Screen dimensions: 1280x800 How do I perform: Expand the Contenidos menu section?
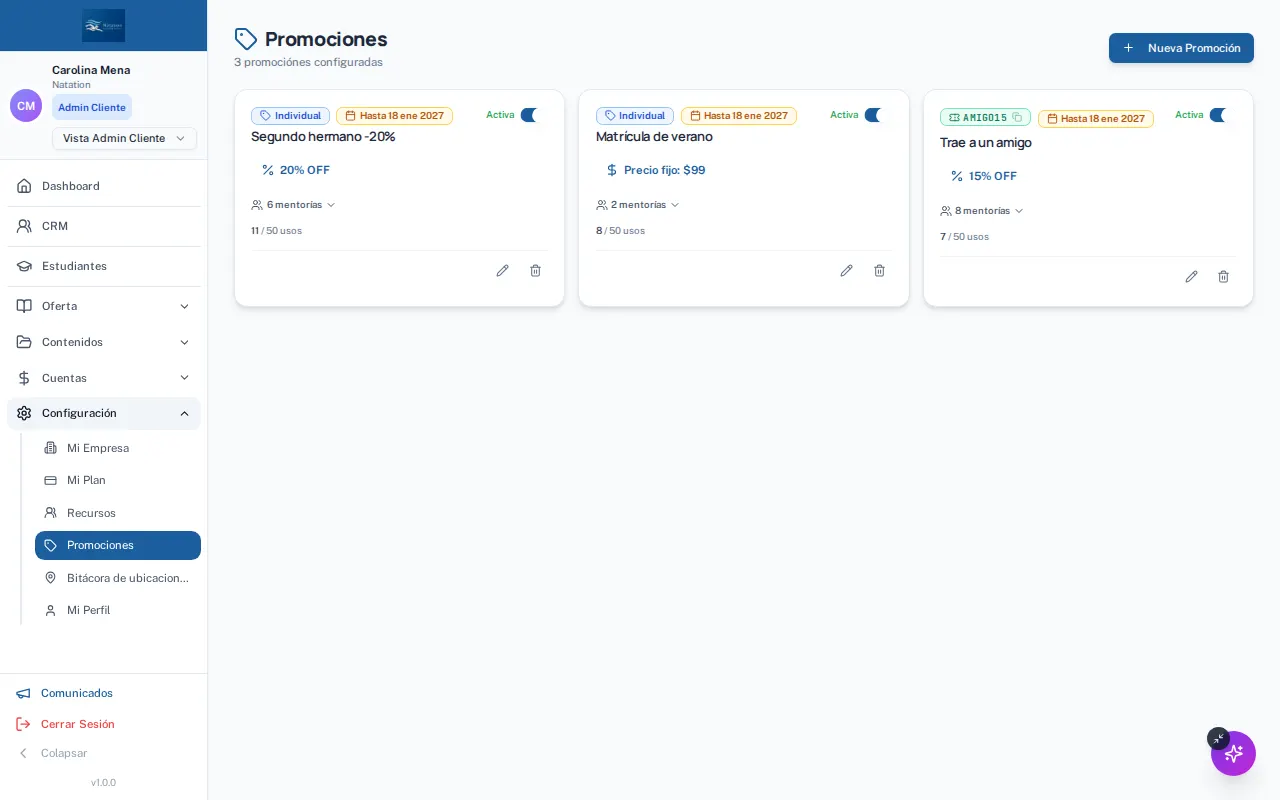tap(104, 342)
